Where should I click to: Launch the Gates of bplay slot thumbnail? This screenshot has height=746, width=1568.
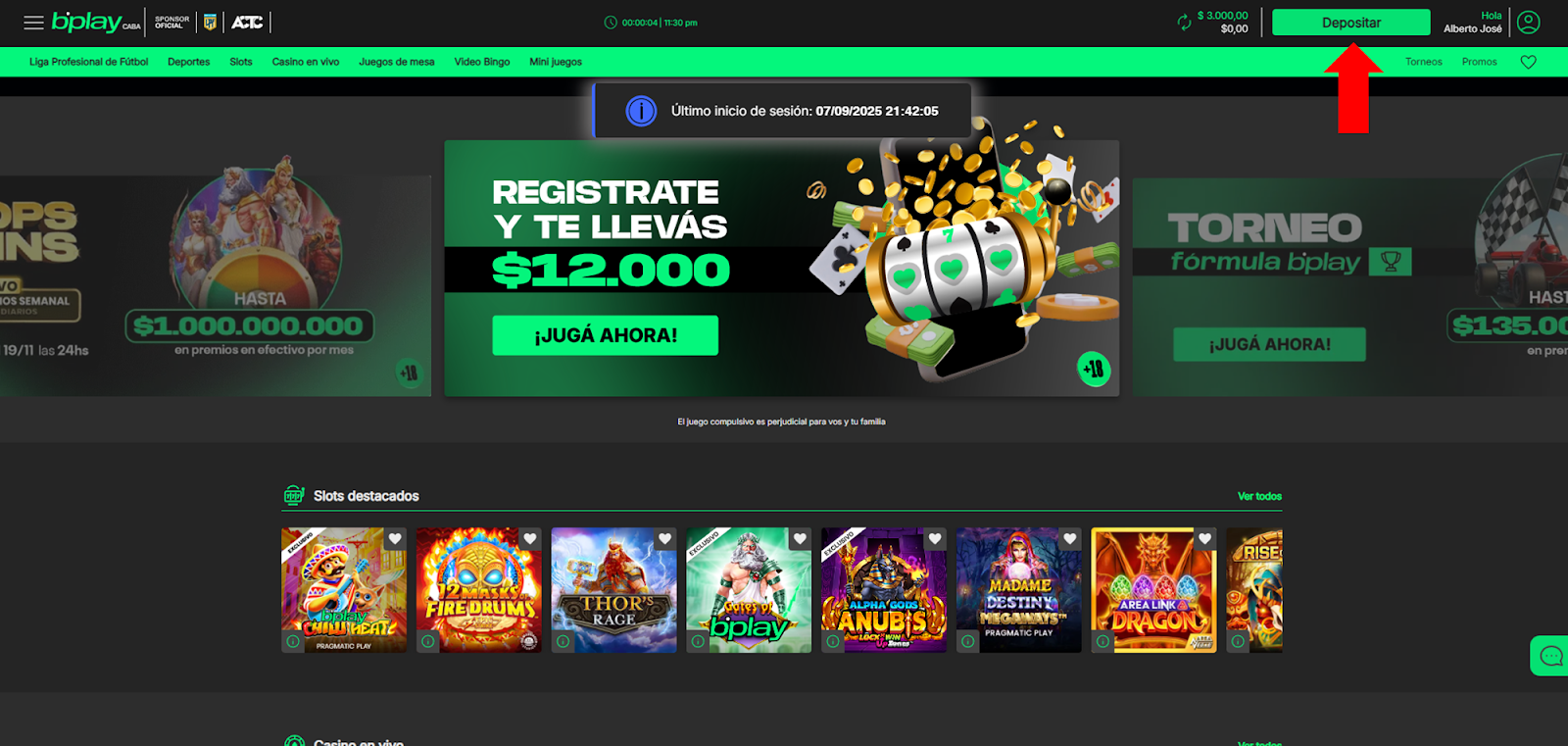(x=749, y=590)
